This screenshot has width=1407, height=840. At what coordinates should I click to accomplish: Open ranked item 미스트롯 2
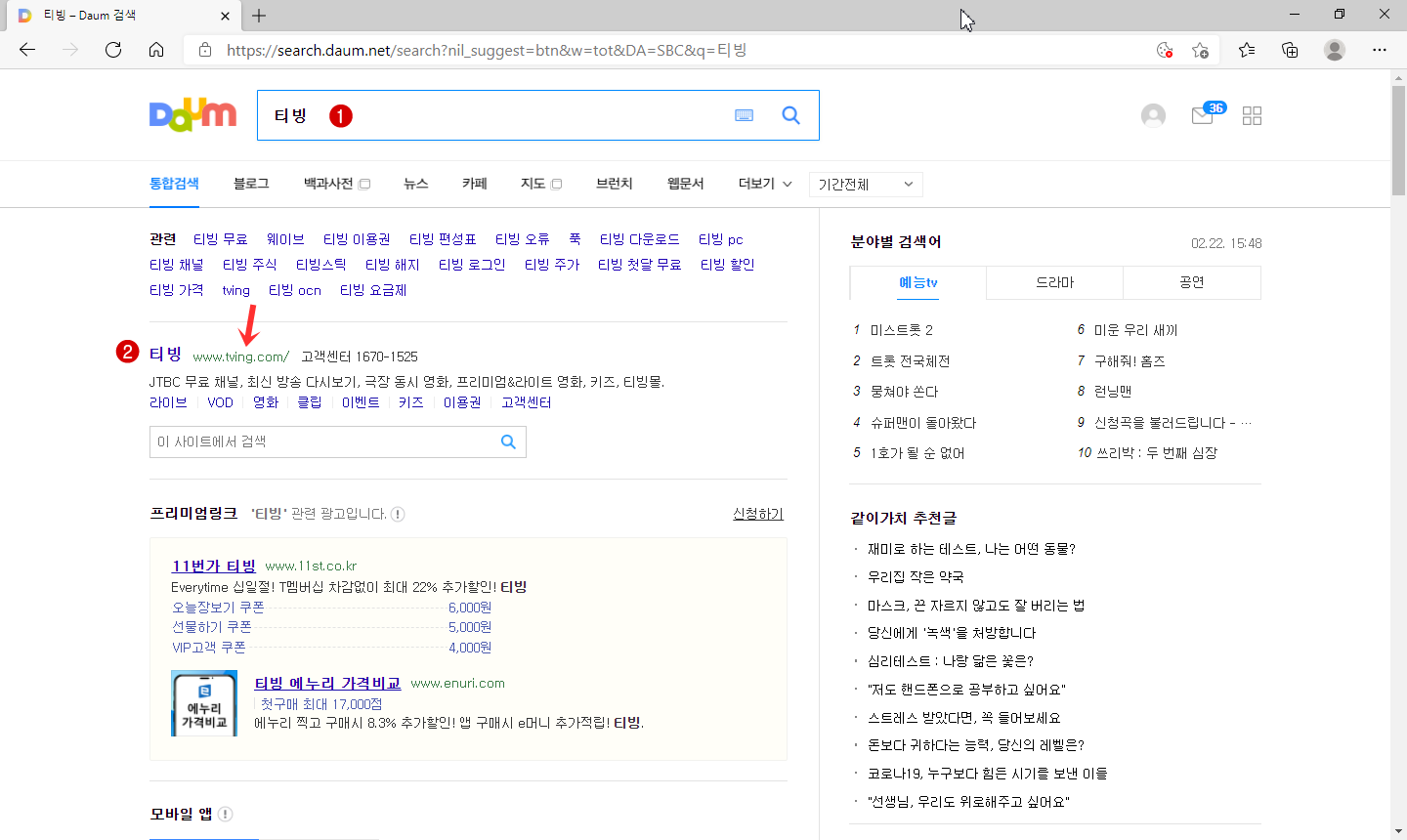tap(902, 330)
